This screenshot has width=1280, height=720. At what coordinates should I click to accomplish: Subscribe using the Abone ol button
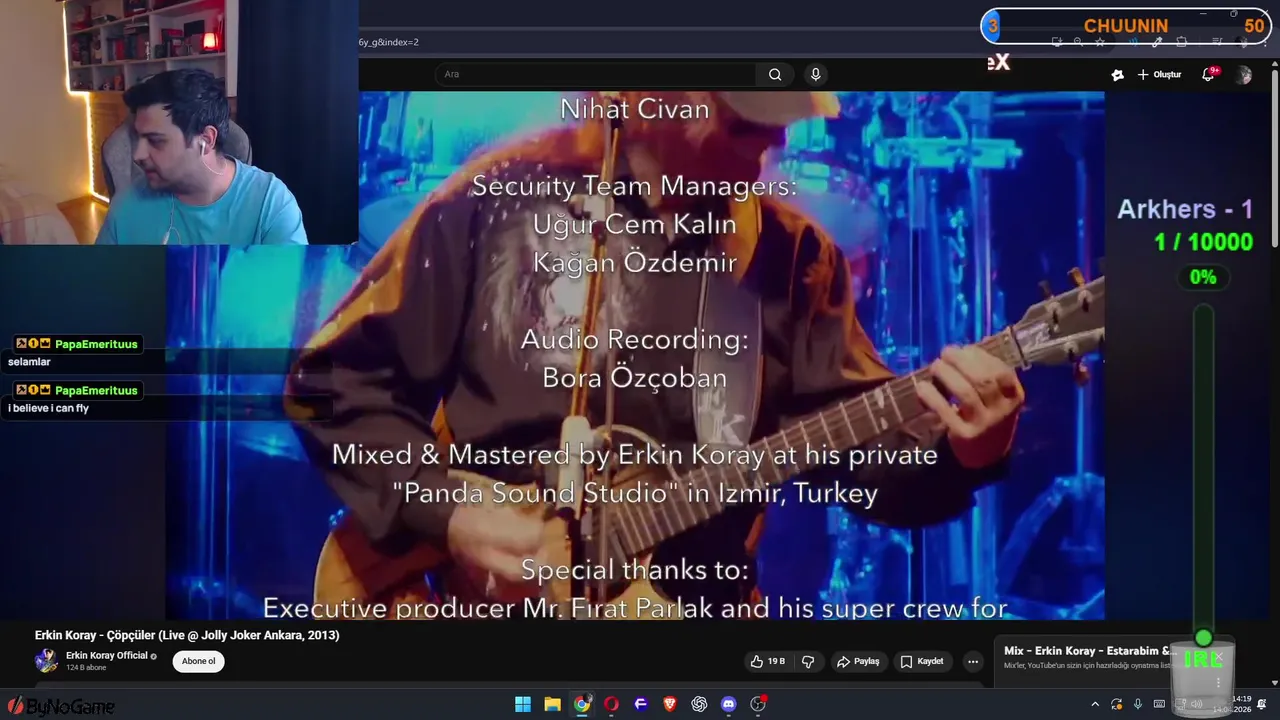[x=198, y=661]
